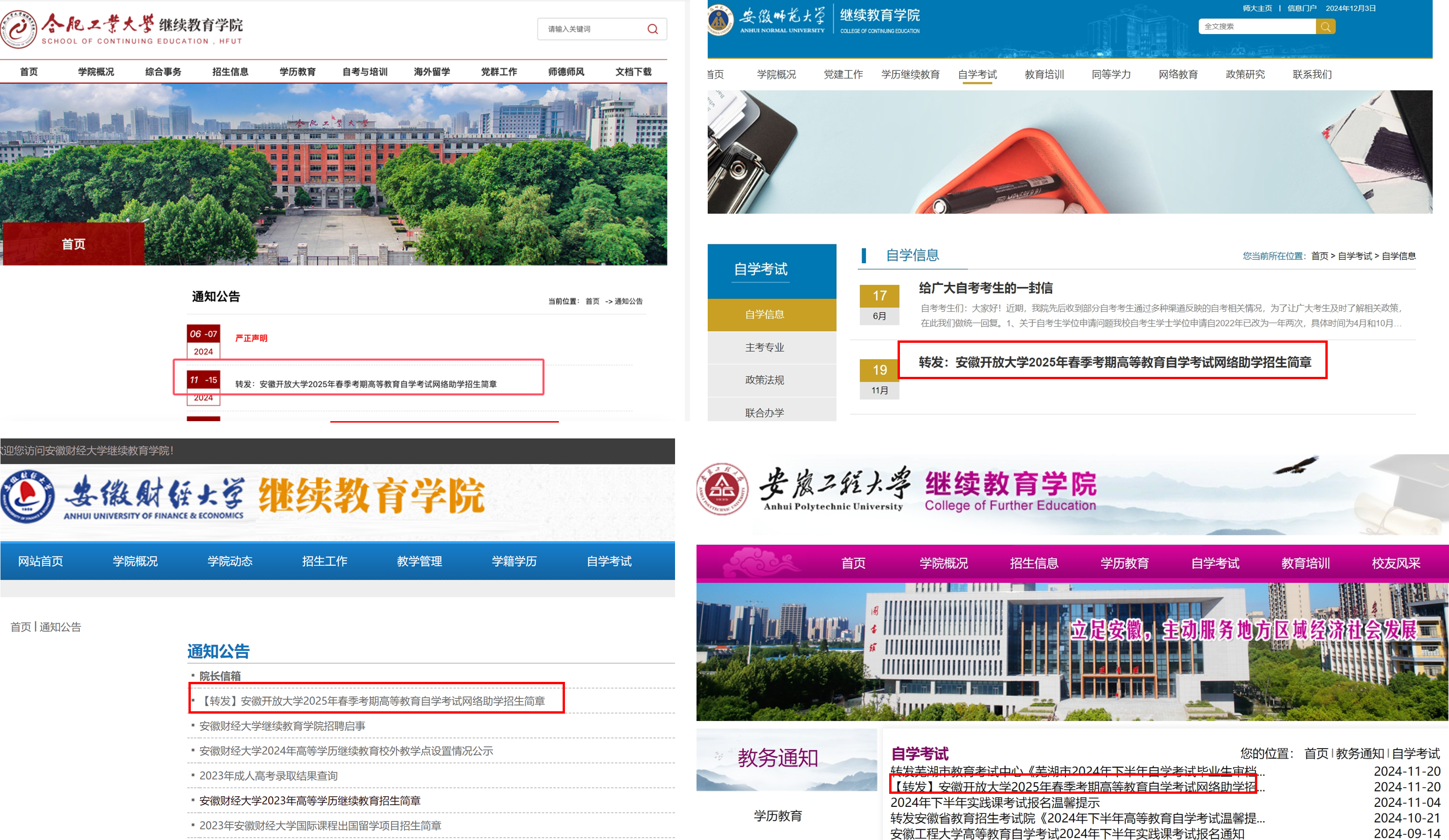Open 学籍学历 in the blue navigation bar
Screen dimensions: 1449x840
(514, 561)
